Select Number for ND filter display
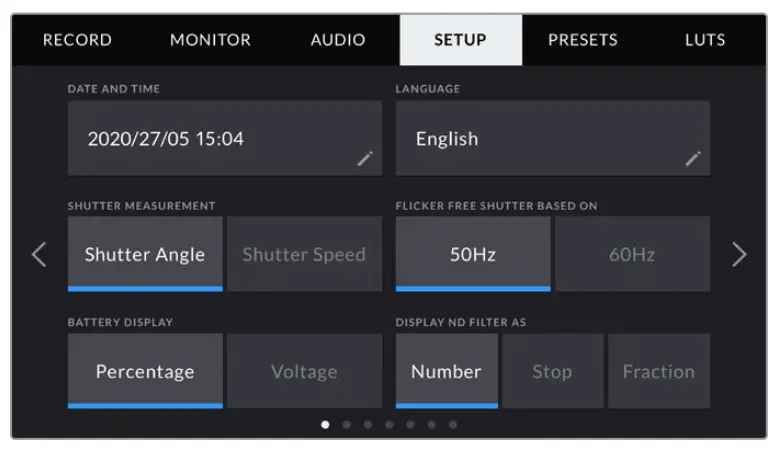The height and width of the screenshot is (449, 779). (446, 371)
